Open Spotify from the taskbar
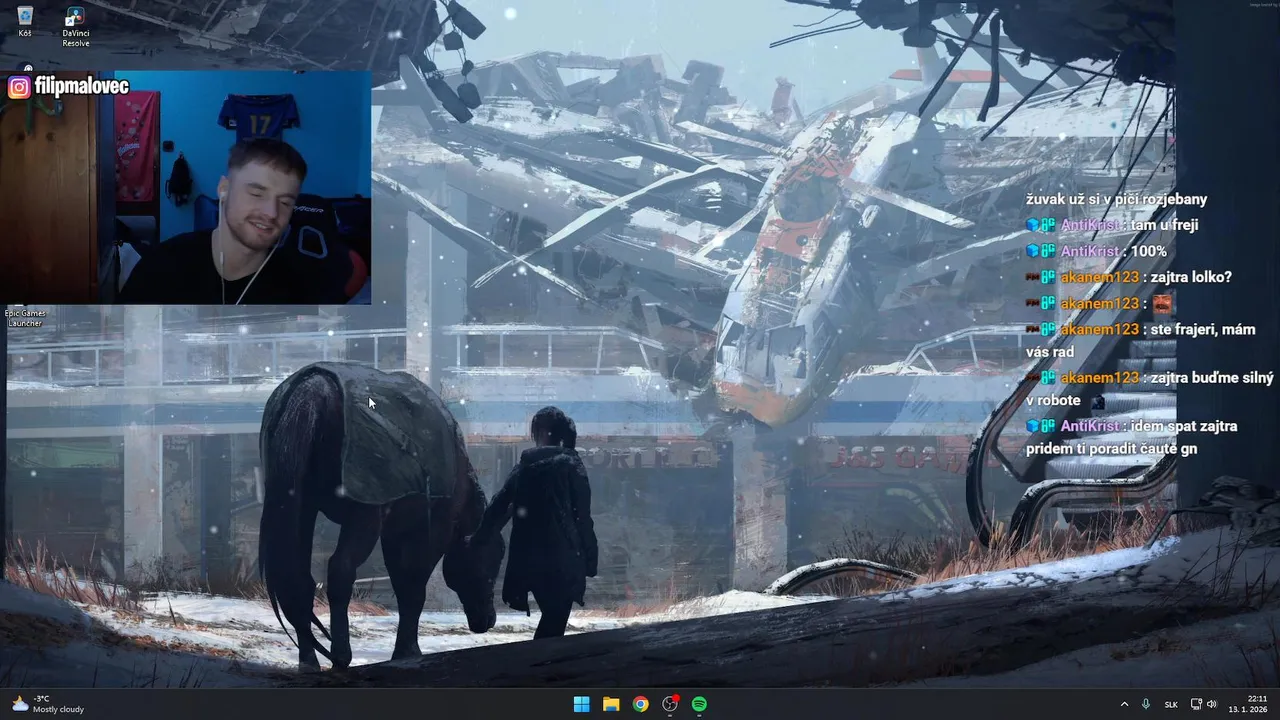This screenshot has width=1280, height=720. tap(699, 704)
